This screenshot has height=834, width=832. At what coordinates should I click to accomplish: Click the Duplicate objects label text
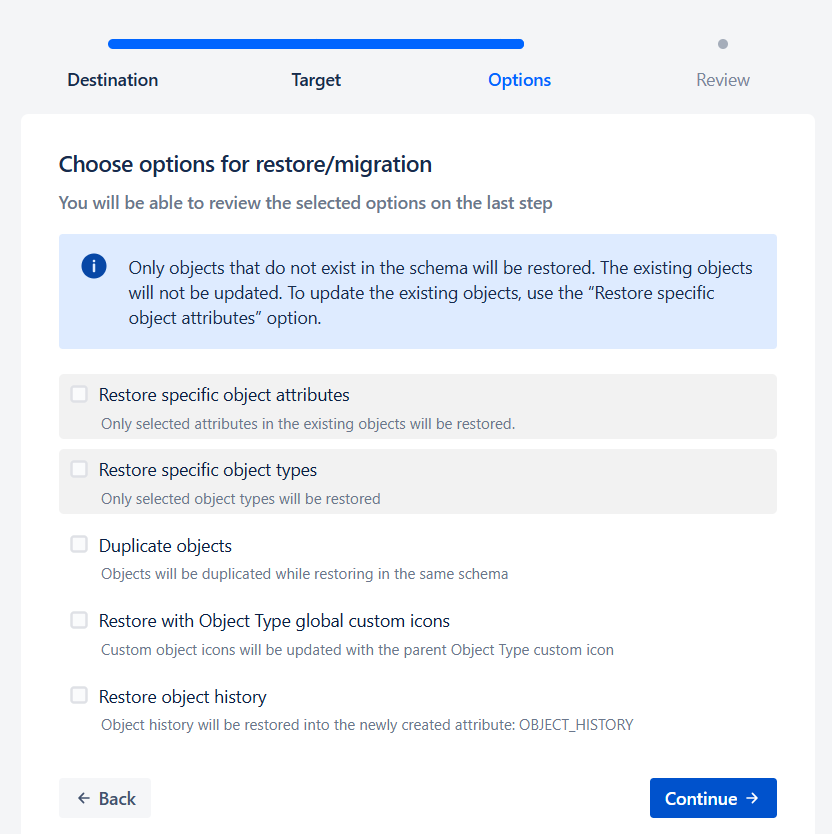(165, 546)
